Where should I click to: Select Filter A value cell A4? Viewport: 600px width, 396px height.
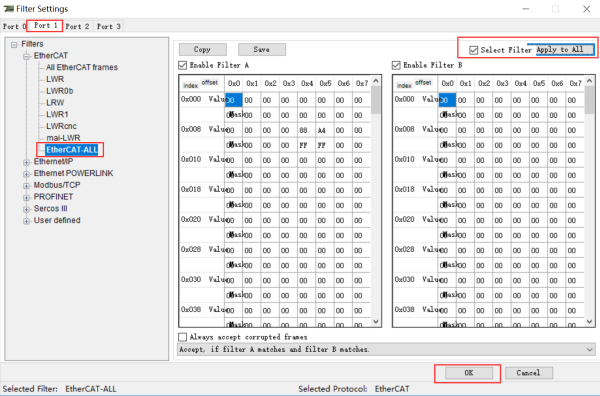tap(322, 130)
